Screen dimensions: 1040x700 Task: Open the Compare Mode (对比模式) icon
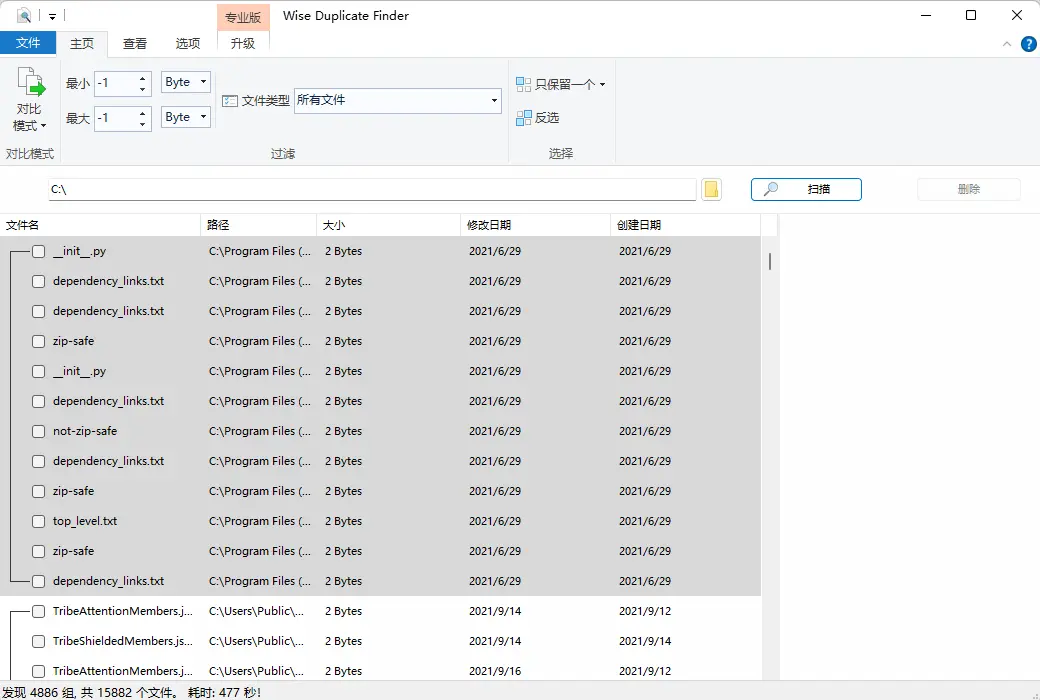click(x=31, y=82)
